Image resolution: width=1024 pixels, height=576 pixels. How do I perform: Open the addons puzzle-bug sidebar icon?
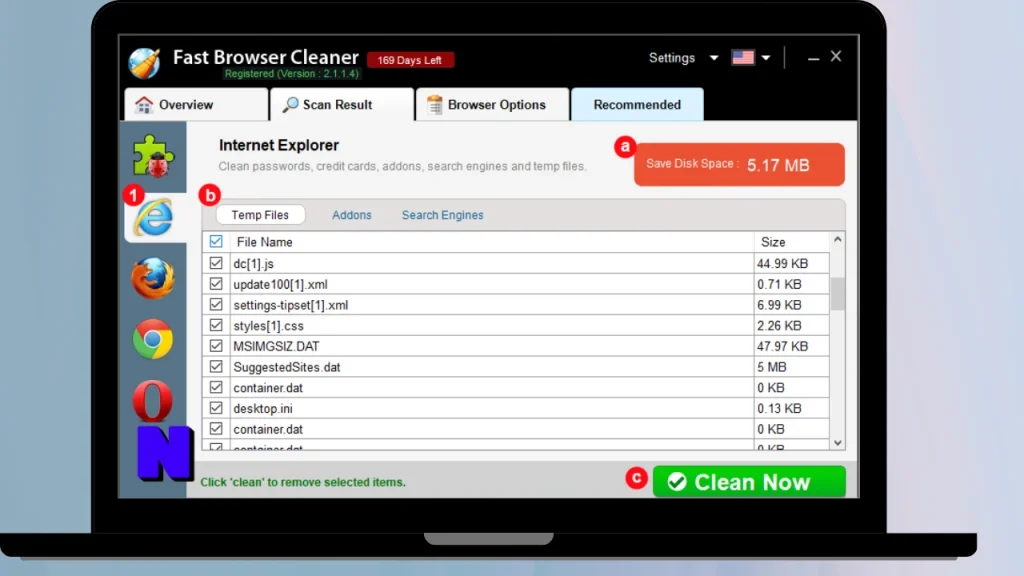click(153, 156)
